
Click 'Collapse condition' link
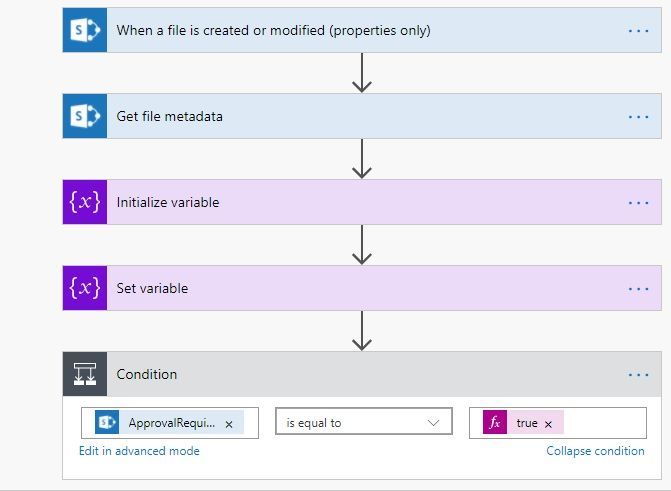coord(595,451)
